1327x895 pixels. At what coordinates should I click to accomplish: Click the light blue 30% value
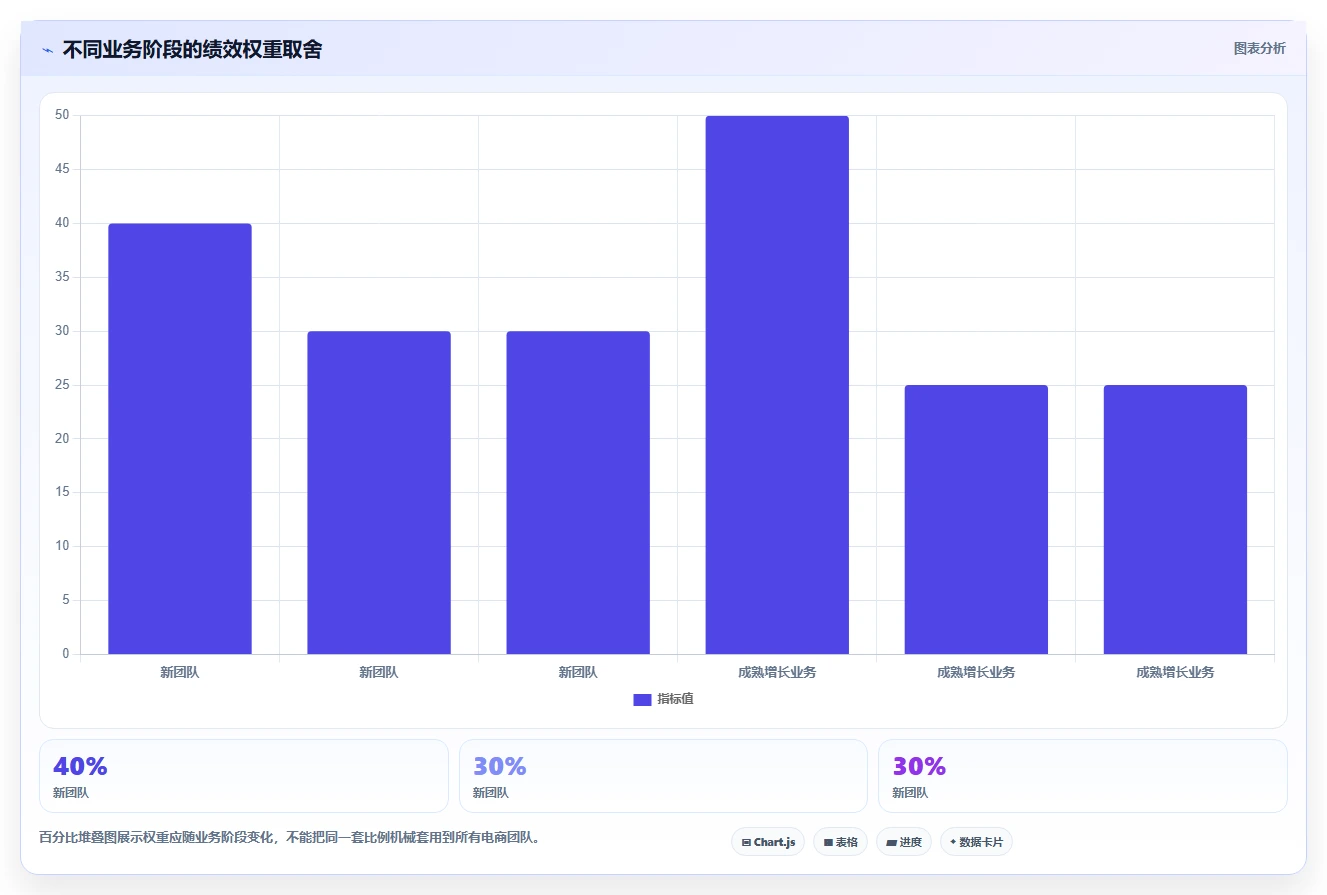(x=500, y=767)
